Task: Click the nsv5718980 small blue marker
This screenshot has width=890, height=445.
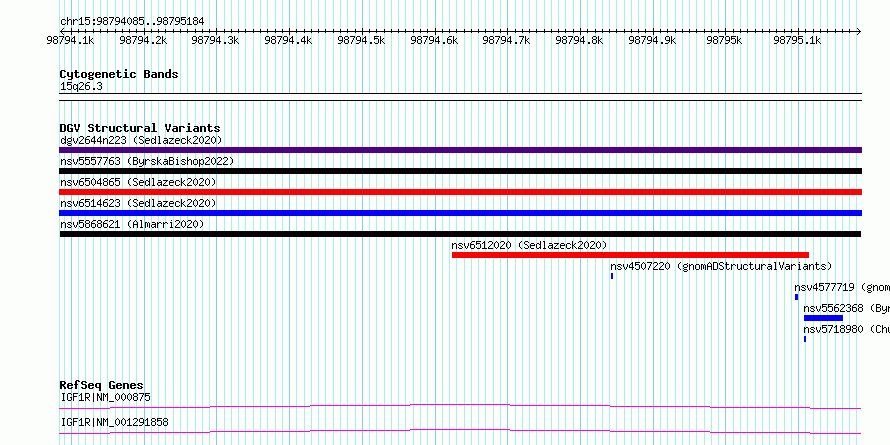Action: click(805, 339)
